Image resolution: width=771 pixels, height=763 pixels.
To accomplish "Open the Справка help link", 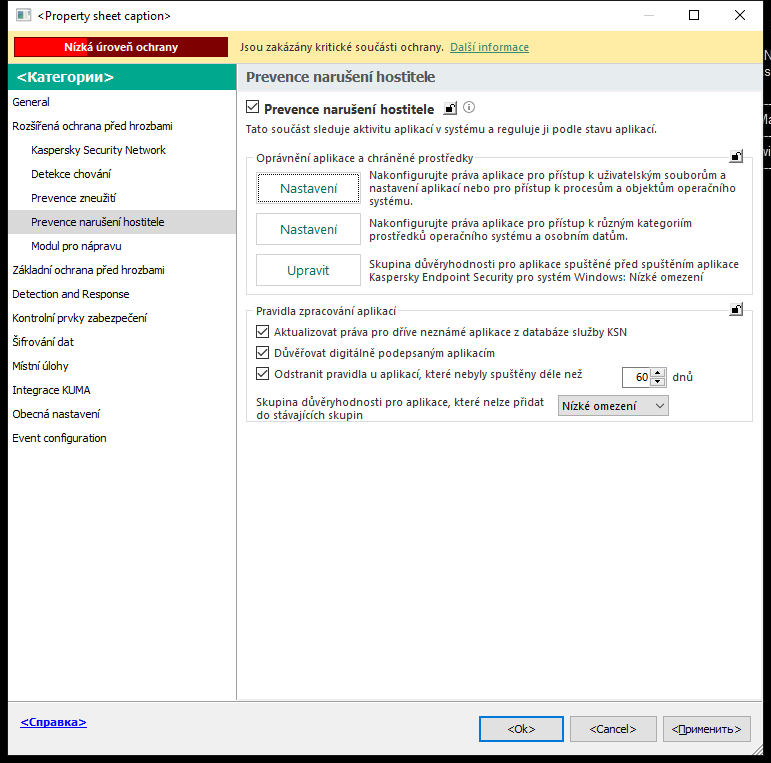I will (x=54, y=722).
